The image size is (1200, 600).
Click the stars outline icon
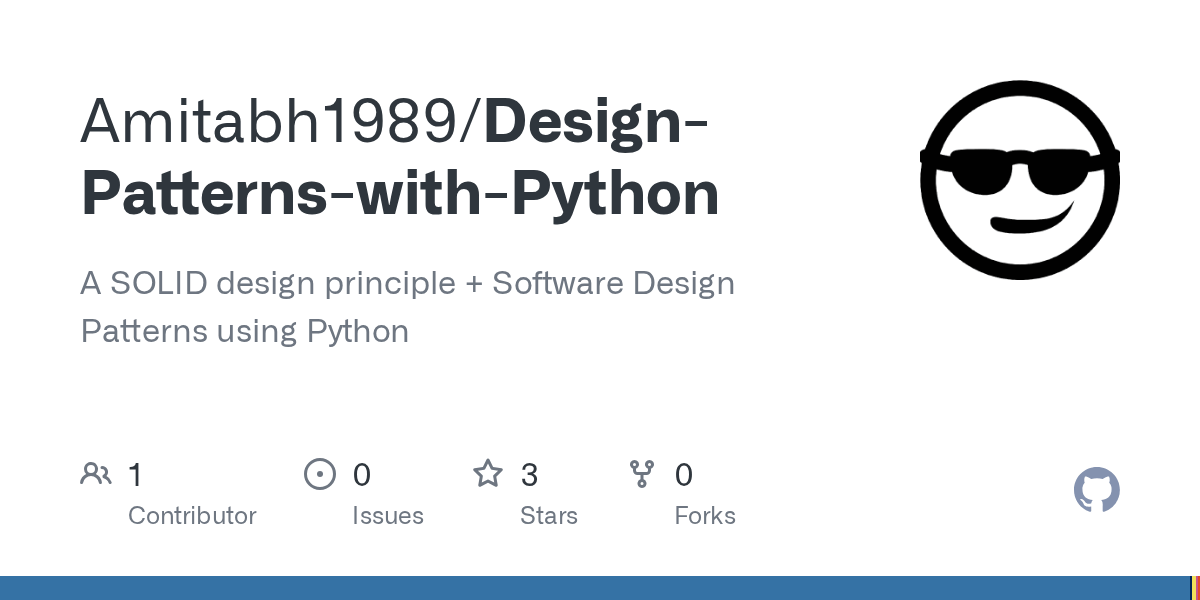pyautogui.click(x=488, y=473)
